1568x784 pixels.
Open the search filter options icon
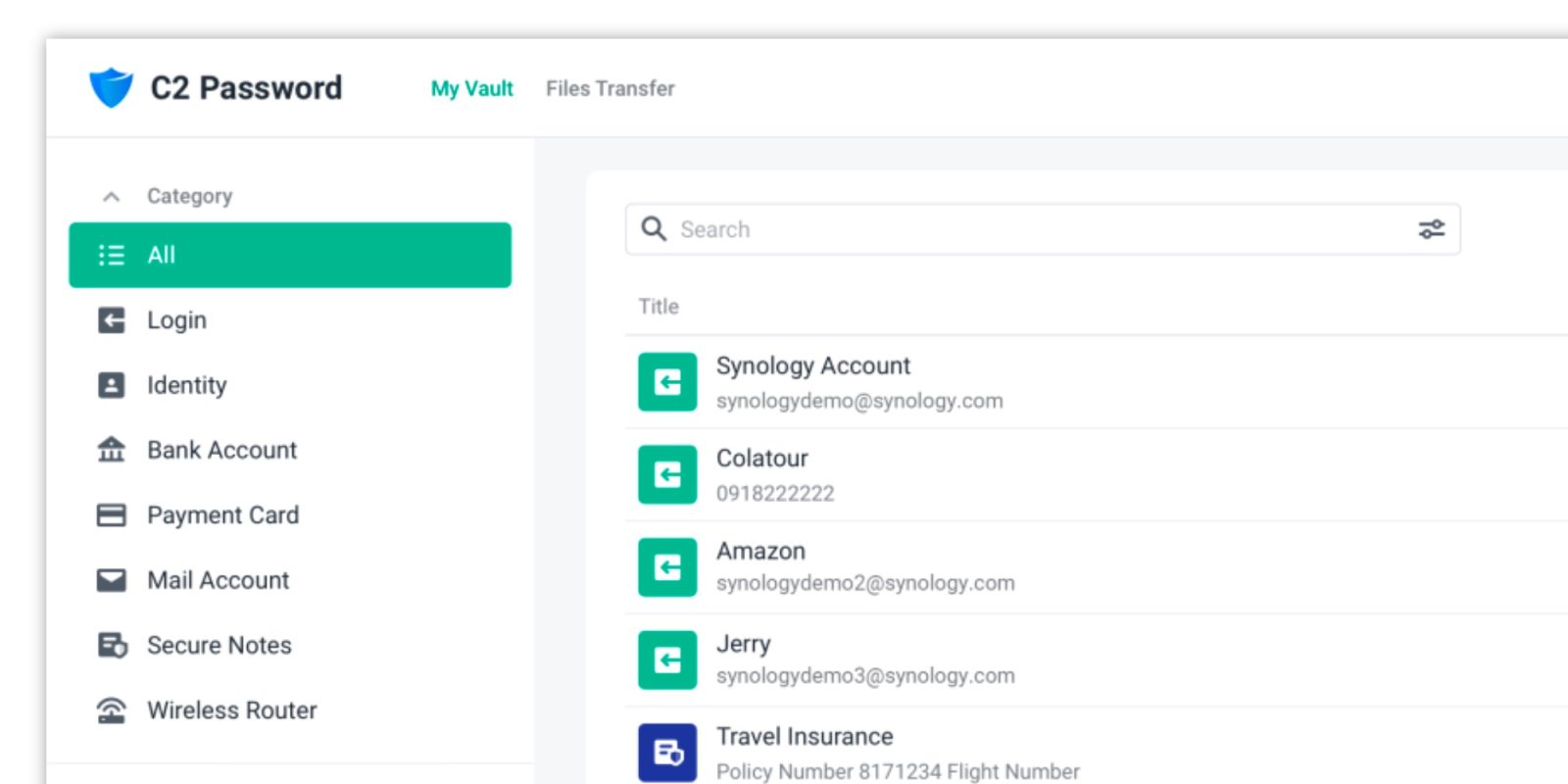click(x=1431, y=229)
